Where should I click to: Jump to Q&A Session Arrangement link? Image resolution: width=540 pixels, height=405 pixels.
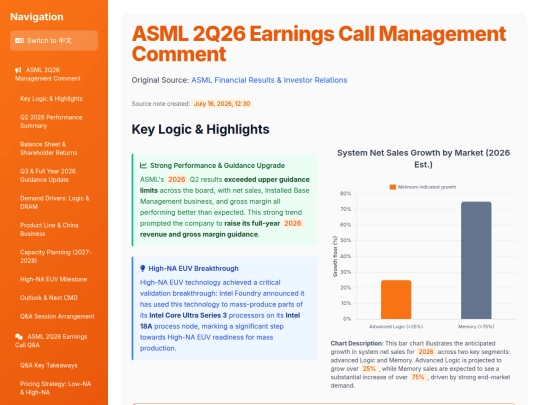pos(57,316)
